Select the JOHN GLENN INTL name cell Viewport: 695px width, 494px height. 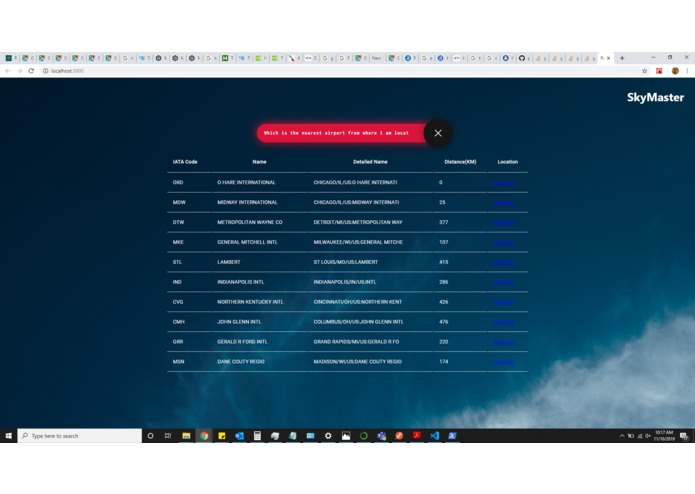pos(239,322)
